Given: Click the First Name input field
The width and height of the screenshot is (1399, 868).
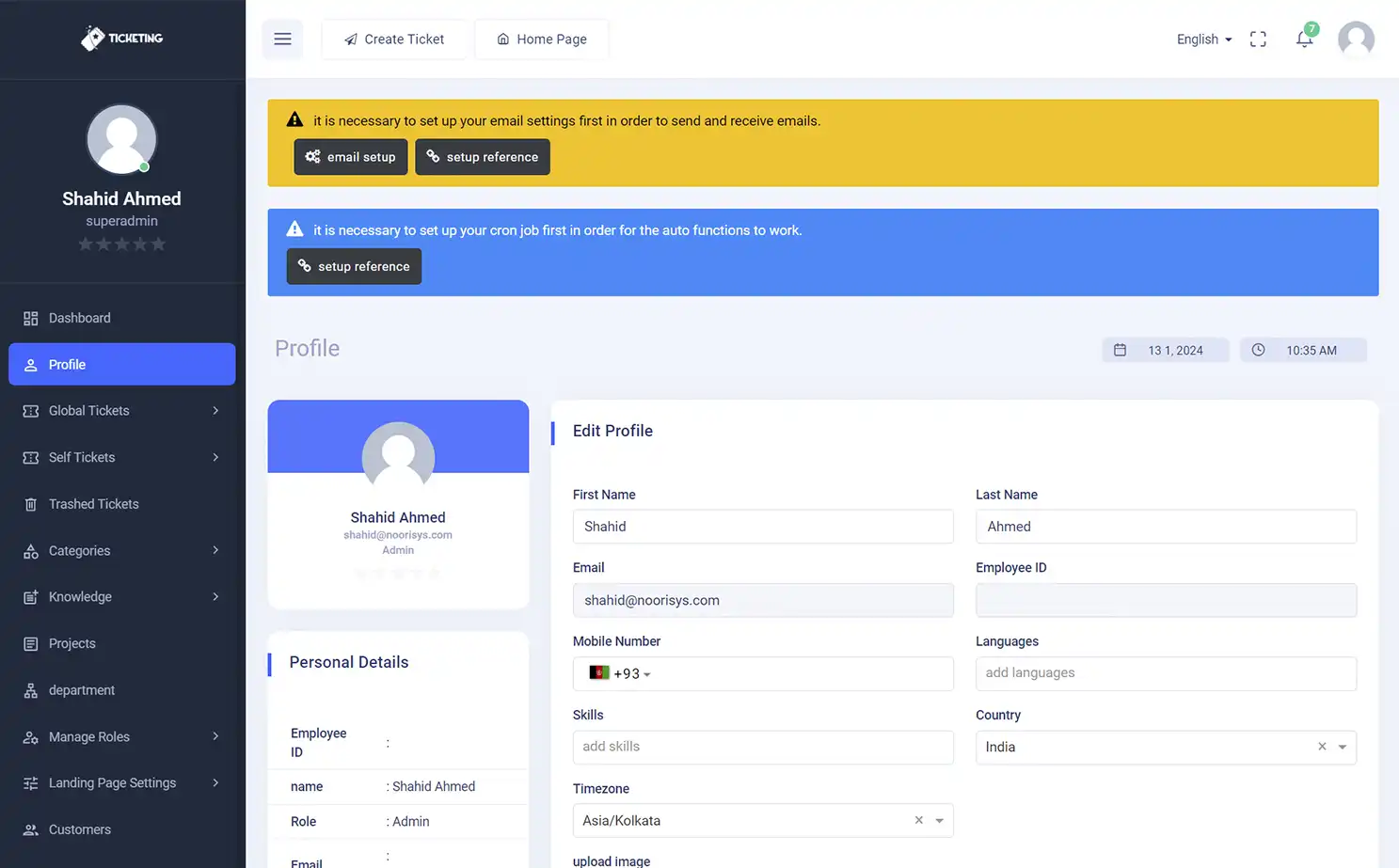Looking at the screenshot, I should [x=762, y=527].
